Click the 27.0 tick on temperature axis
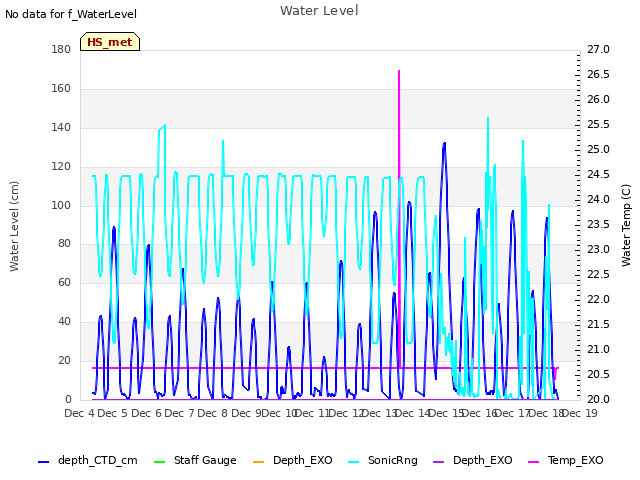This screenshot has height=480, width=640. click(598, 49)
